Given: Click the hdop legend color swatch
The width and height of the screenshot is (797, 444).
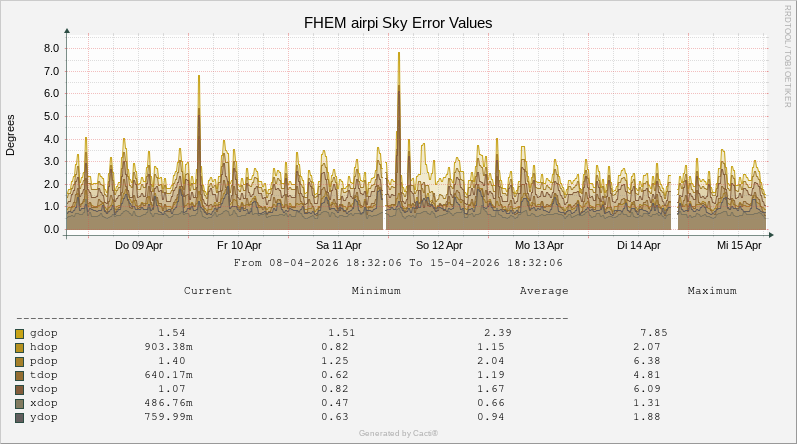Looking at the screenshot, I should coord(19,347).
